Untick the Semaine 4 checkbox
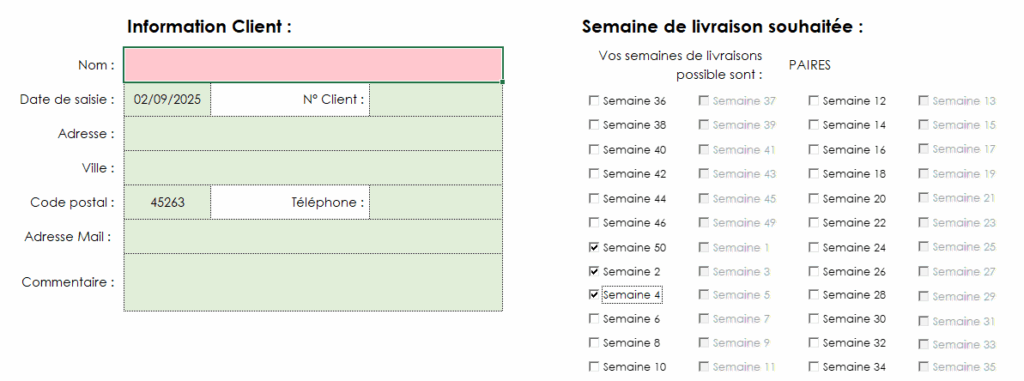1024x381 pixels. pos(594,295)
